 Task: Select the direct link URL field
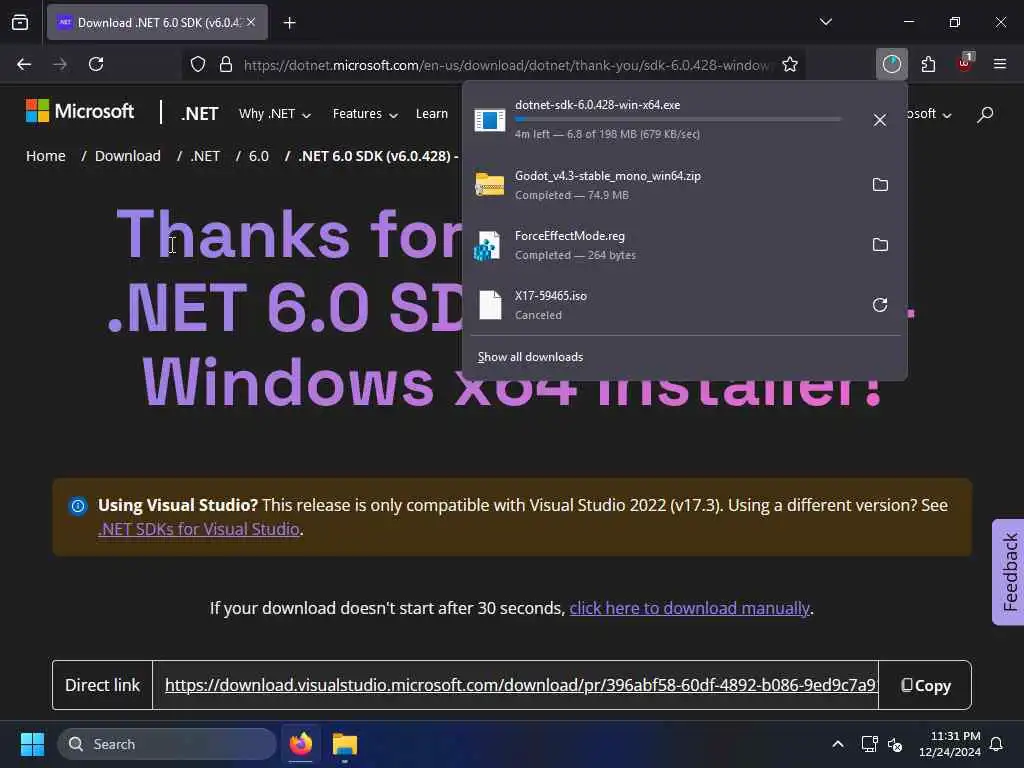pyautogui.click(x=515, y=685)
